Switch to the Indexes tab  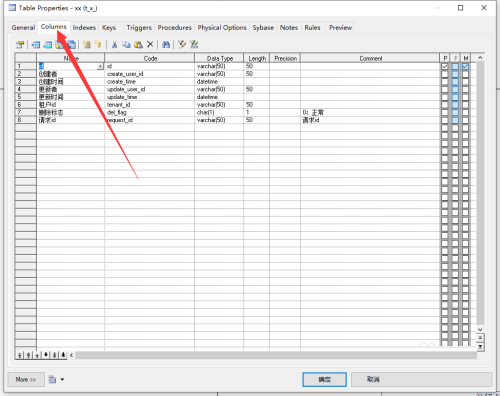pos(84,27)
